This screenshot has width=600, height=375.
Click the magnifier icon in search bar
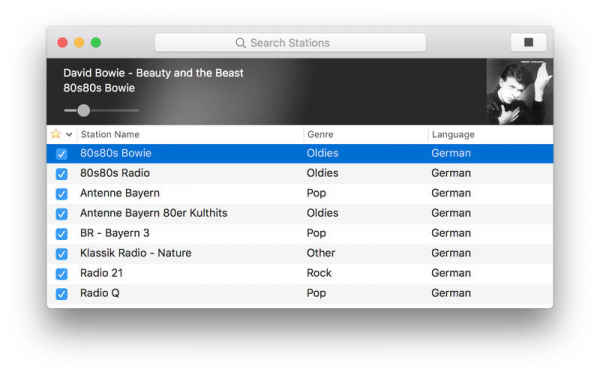(240, 43)
